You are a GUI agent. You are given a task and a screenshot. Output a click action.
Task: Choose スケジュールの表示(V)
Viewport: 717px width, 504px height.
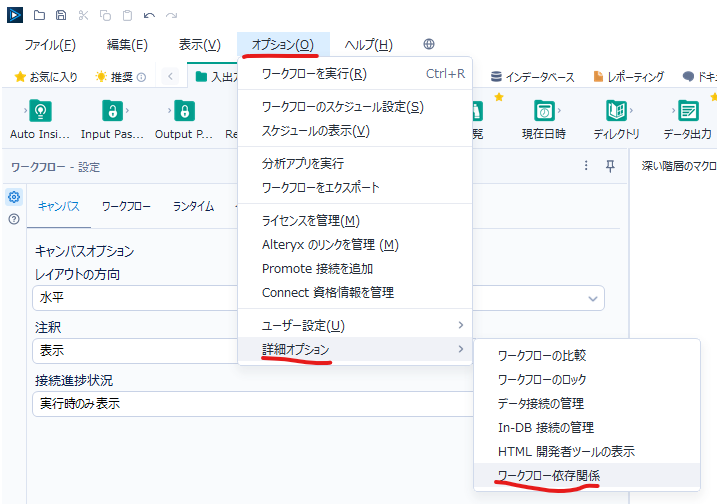355,131
